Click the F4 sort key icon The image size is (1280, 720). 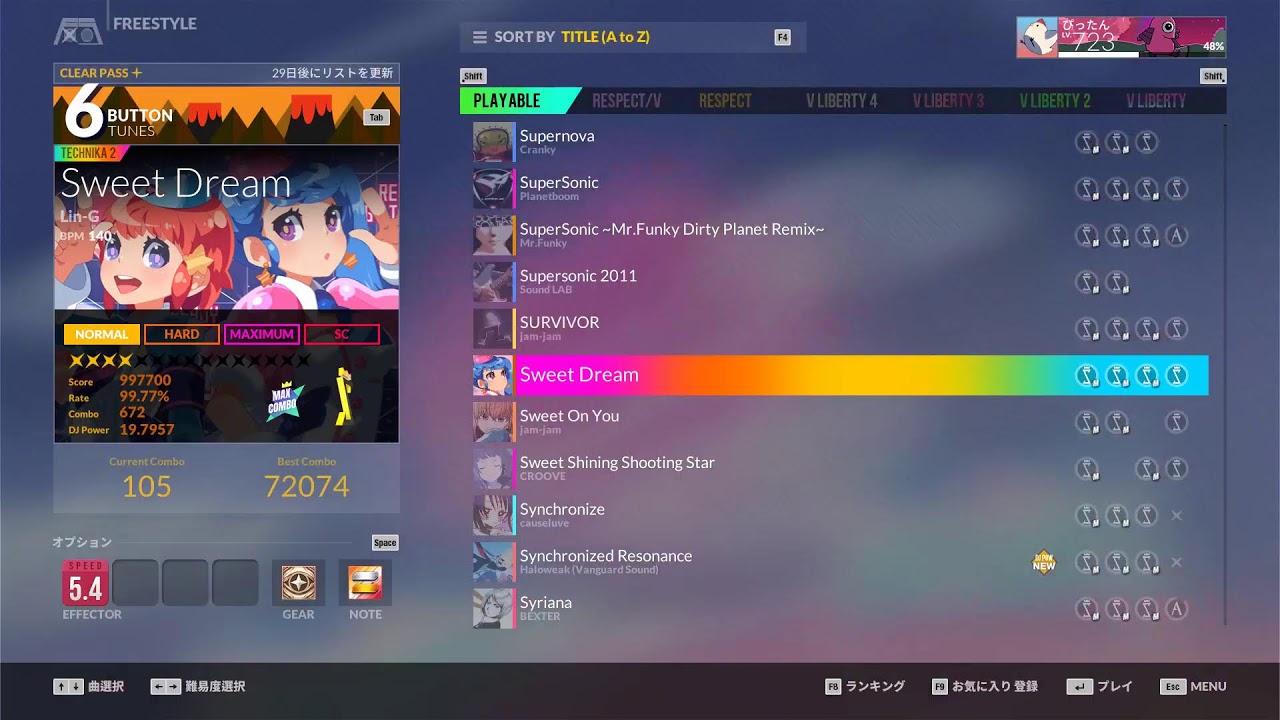coord(782,37)
